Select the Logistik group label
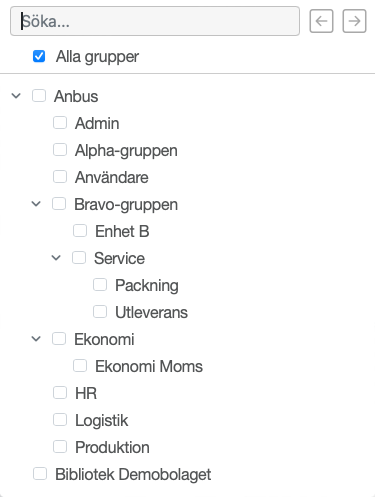 click(101, 420)
